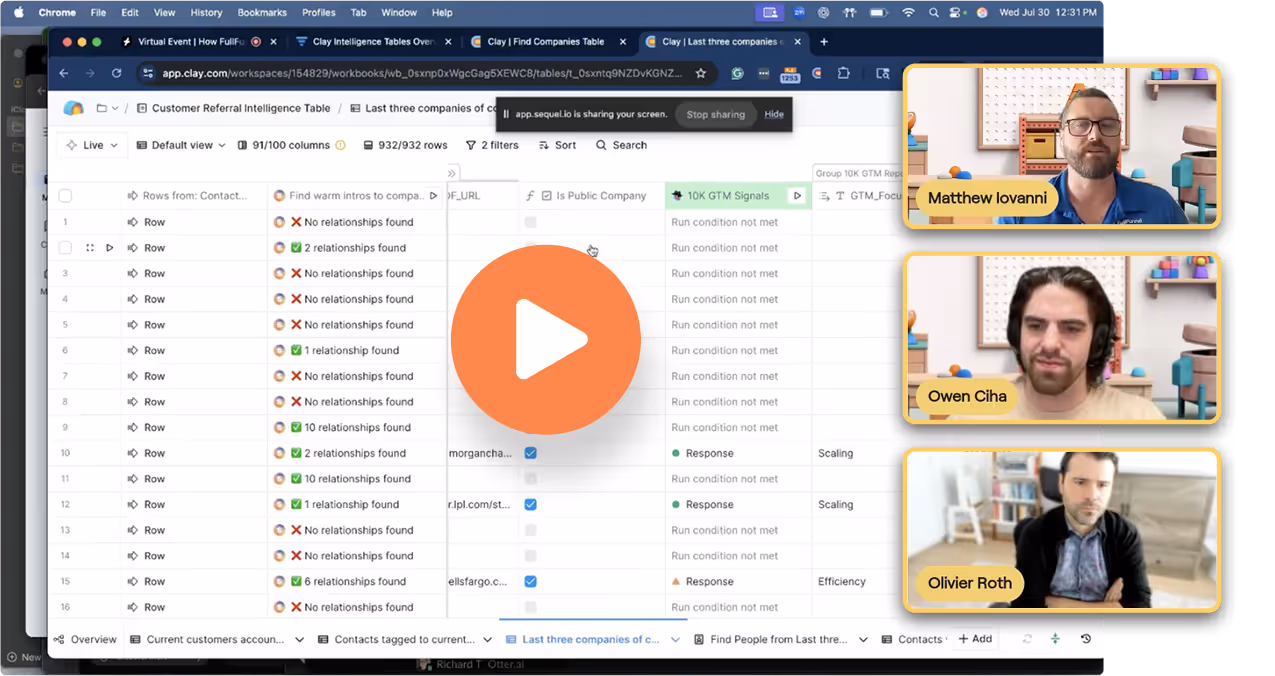Select Matthew Iovanni's video thumbnail
The image size is (1275, 676).
[x=1061, y=147]
